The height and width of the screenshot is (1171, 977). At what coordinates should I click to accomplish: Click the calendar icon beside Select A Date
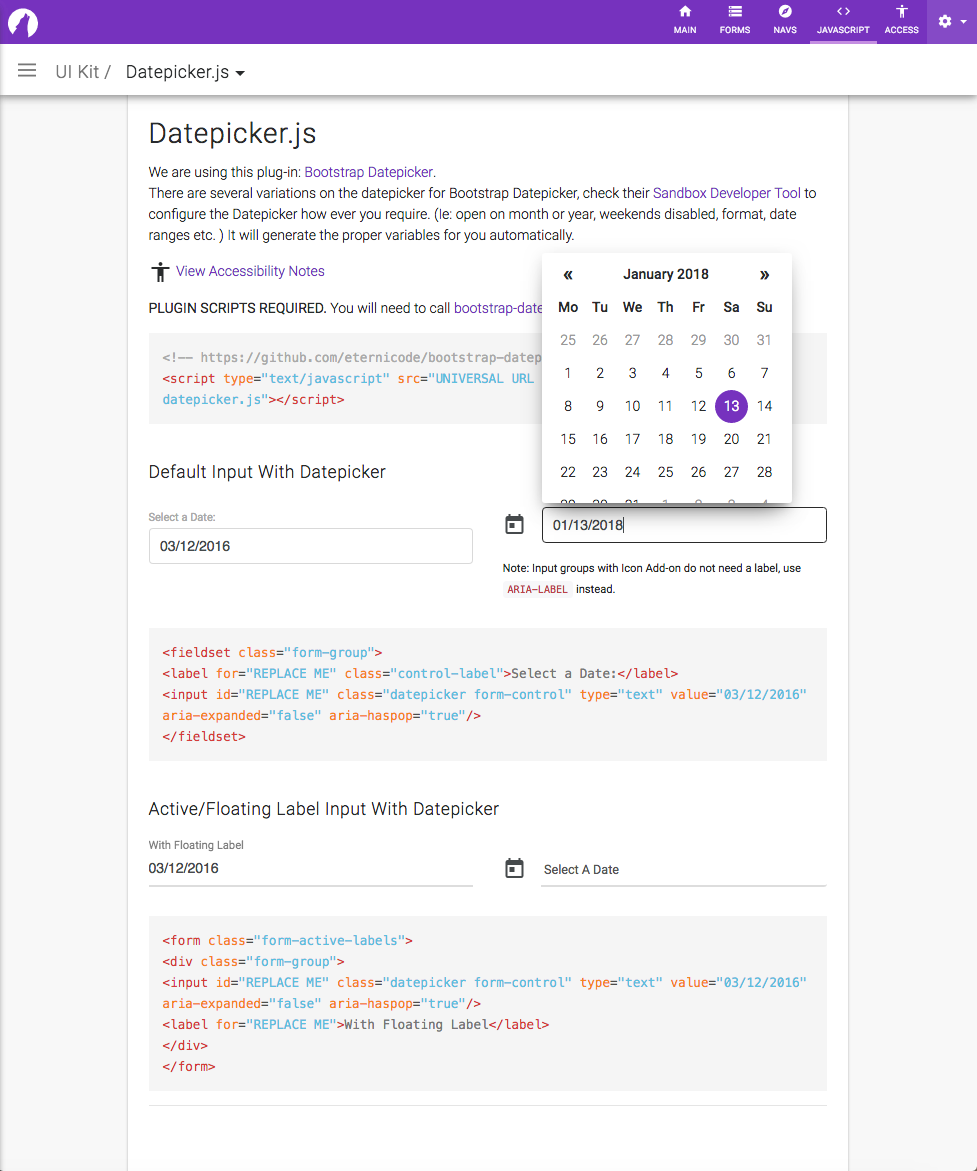(x=515, y=868)
